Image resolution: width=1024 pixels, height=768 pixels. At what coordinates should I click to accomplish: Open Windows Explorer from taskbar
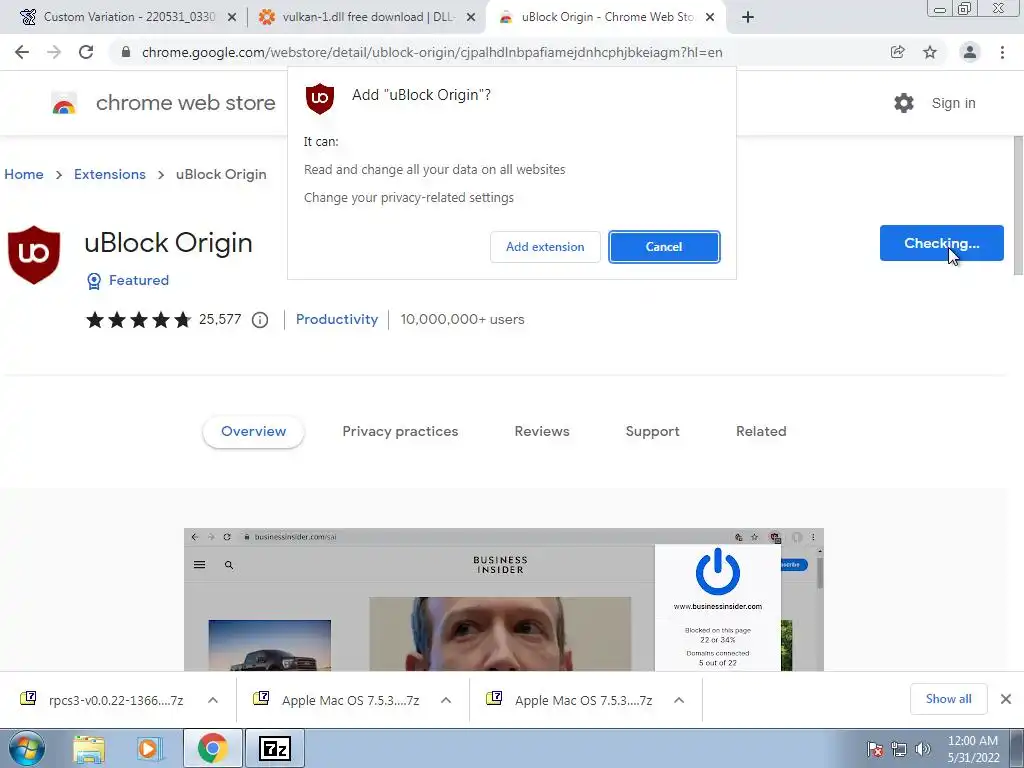pyautogui.click(x=89, y=748)
